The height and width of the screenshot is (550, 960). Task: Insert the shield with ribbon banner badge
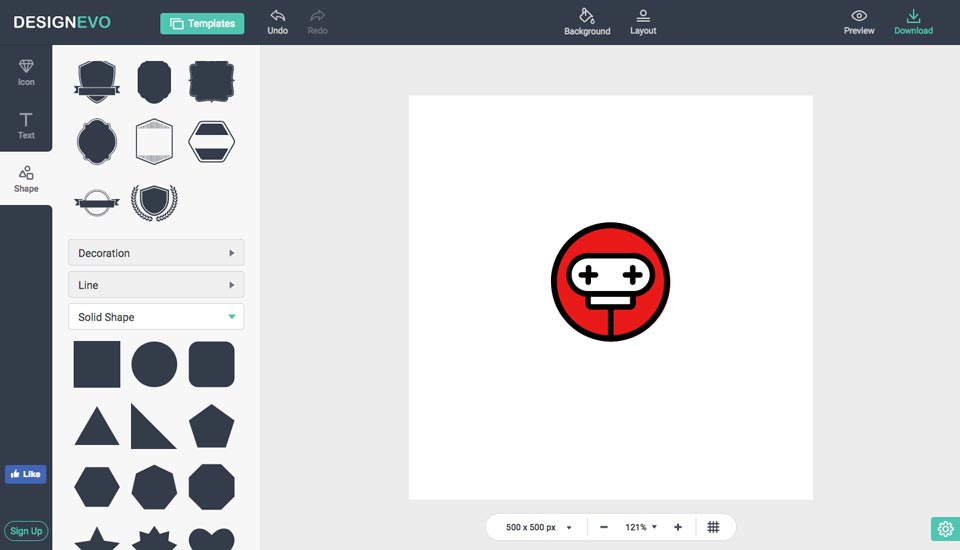(97, 81)
